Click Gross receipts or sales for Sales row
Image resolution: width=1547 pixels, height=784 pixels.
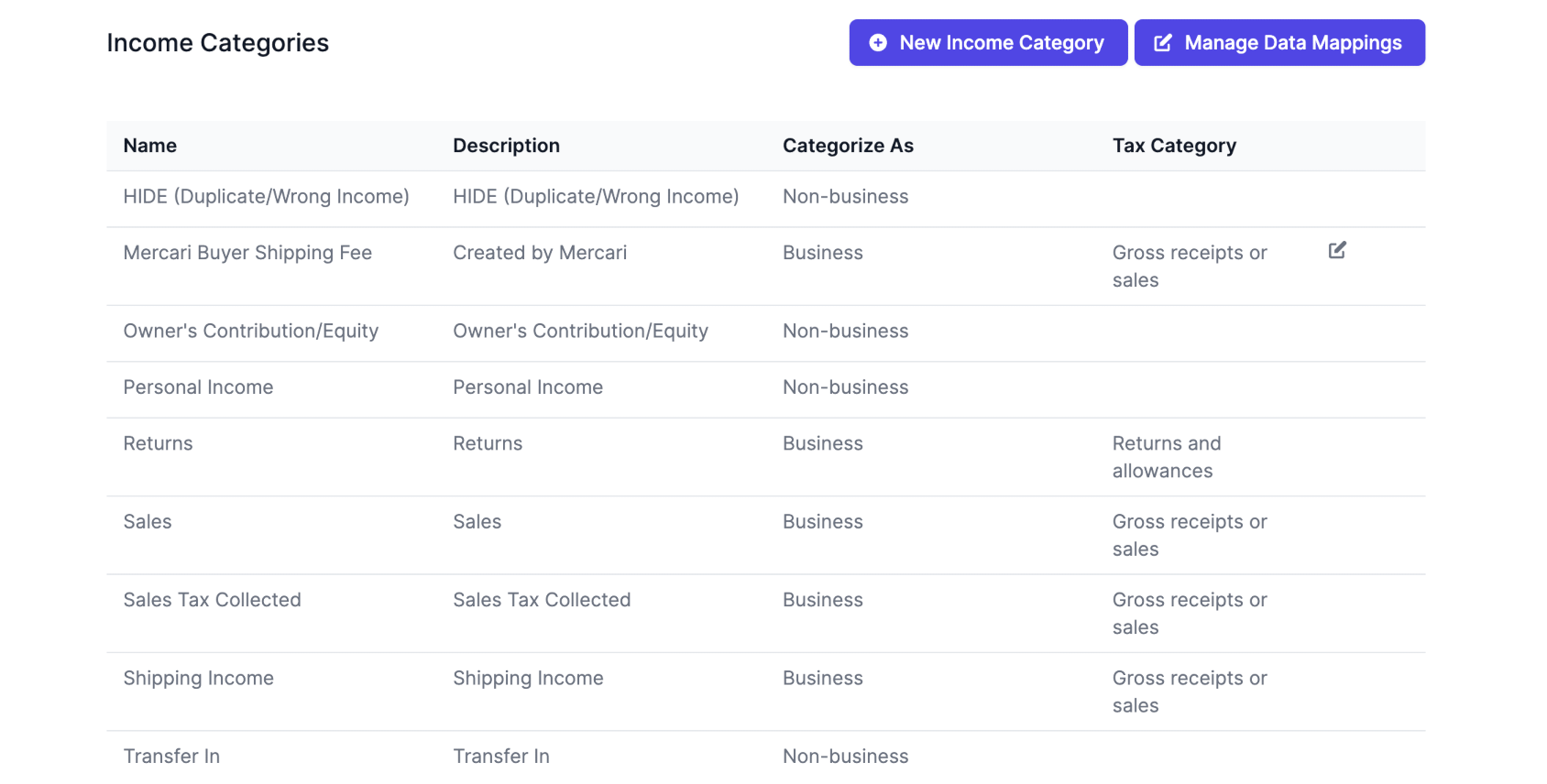click(x=1190, y=536)
